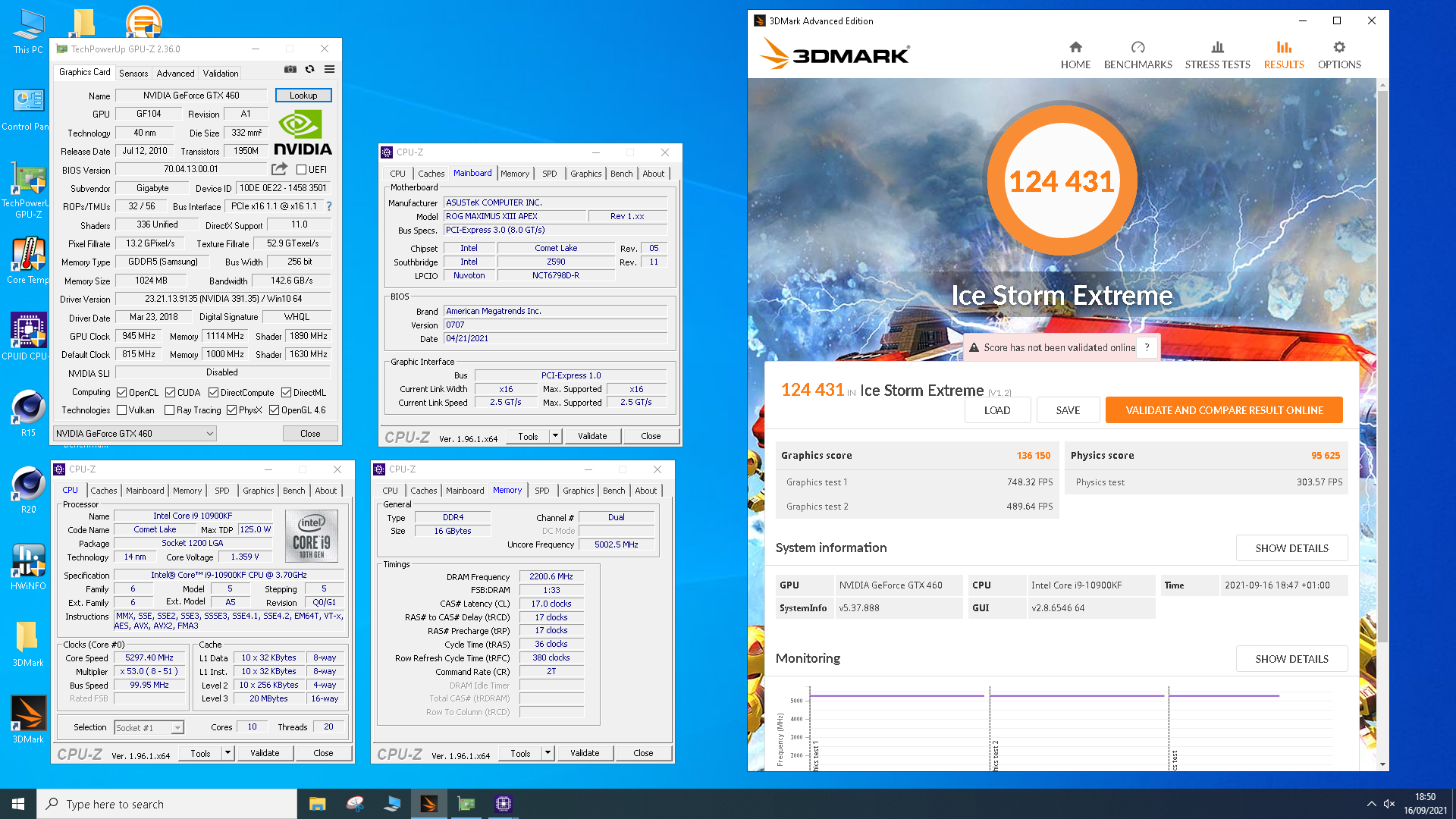Select Caches tab in CPU tab CPU-Z window
The width and height of the screenshot is (1456, 819).
[x=104, y=491]
